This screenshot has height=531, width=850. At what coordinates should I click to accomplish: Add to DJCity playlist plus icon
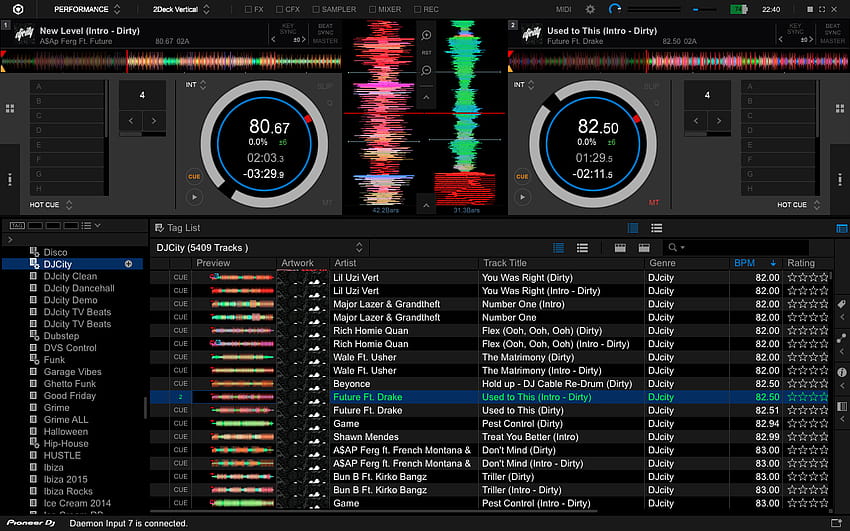tap(128, 264)
